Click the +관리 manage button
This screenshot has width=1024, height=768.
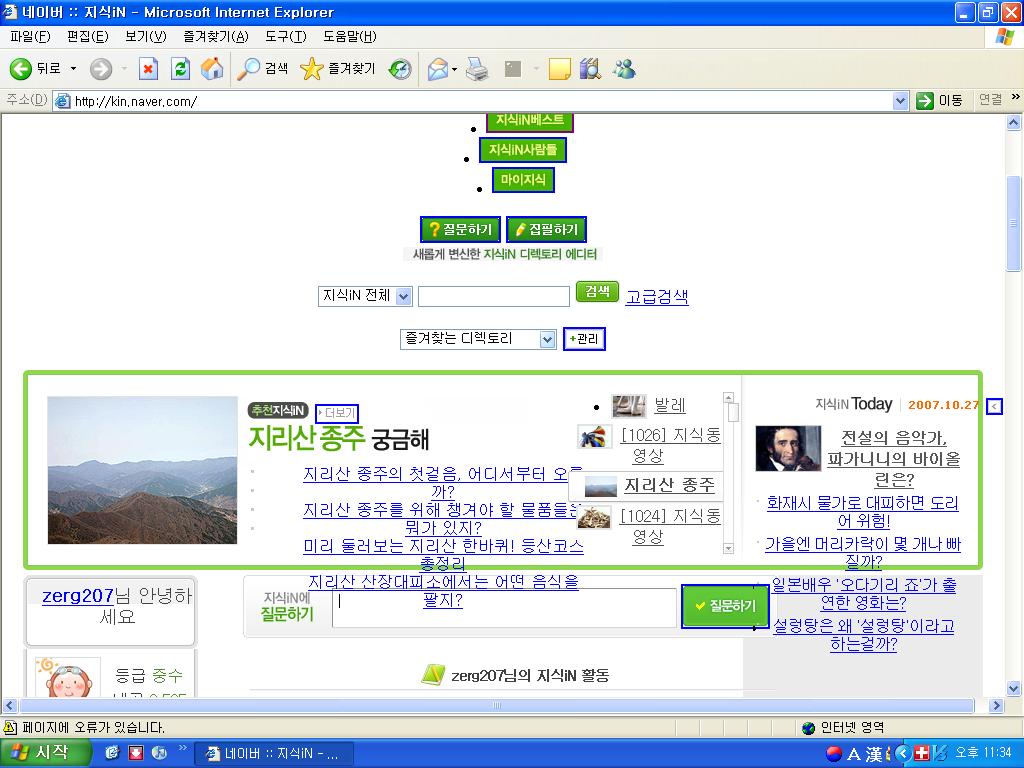tap(584, 339)
